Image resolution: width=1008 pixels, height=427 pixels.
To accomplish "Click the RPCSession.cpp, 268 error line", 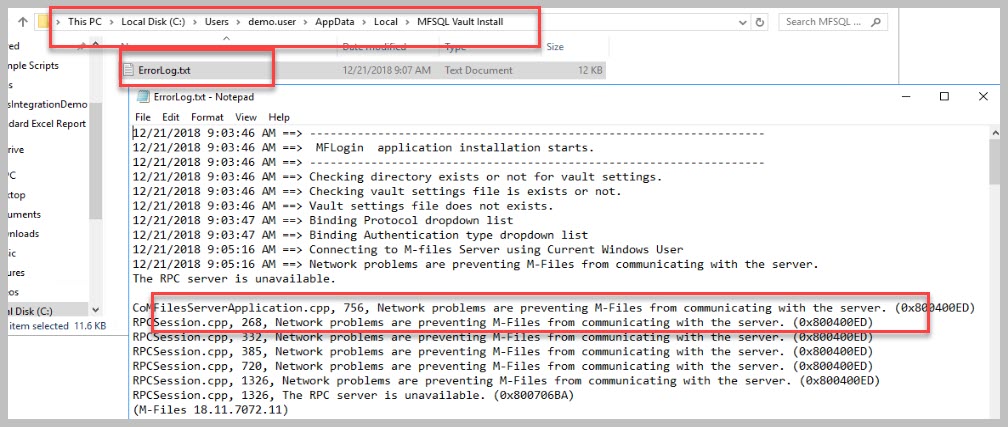I will [503, 322].
